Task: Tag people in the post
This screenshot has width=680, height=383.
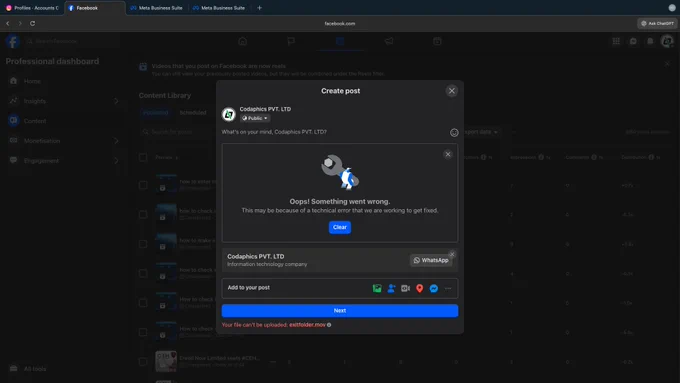Action: [391, 288]
